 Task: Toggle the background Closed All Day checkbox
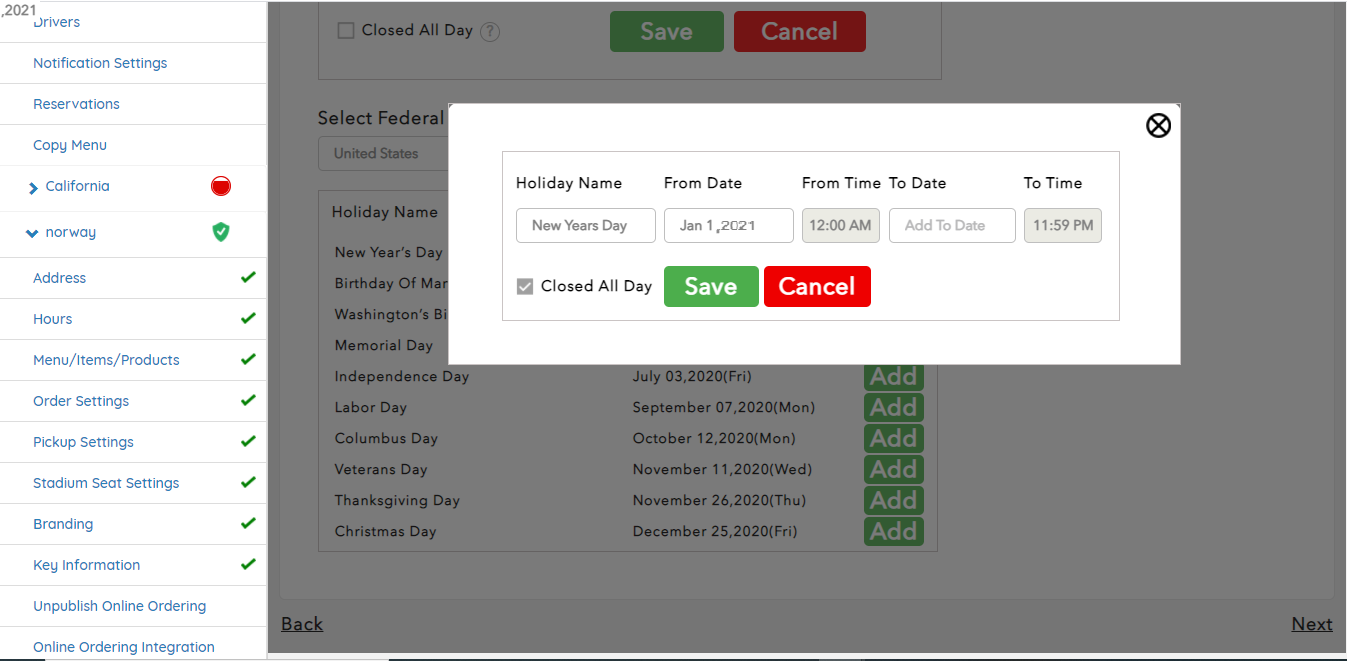point(346,31)
